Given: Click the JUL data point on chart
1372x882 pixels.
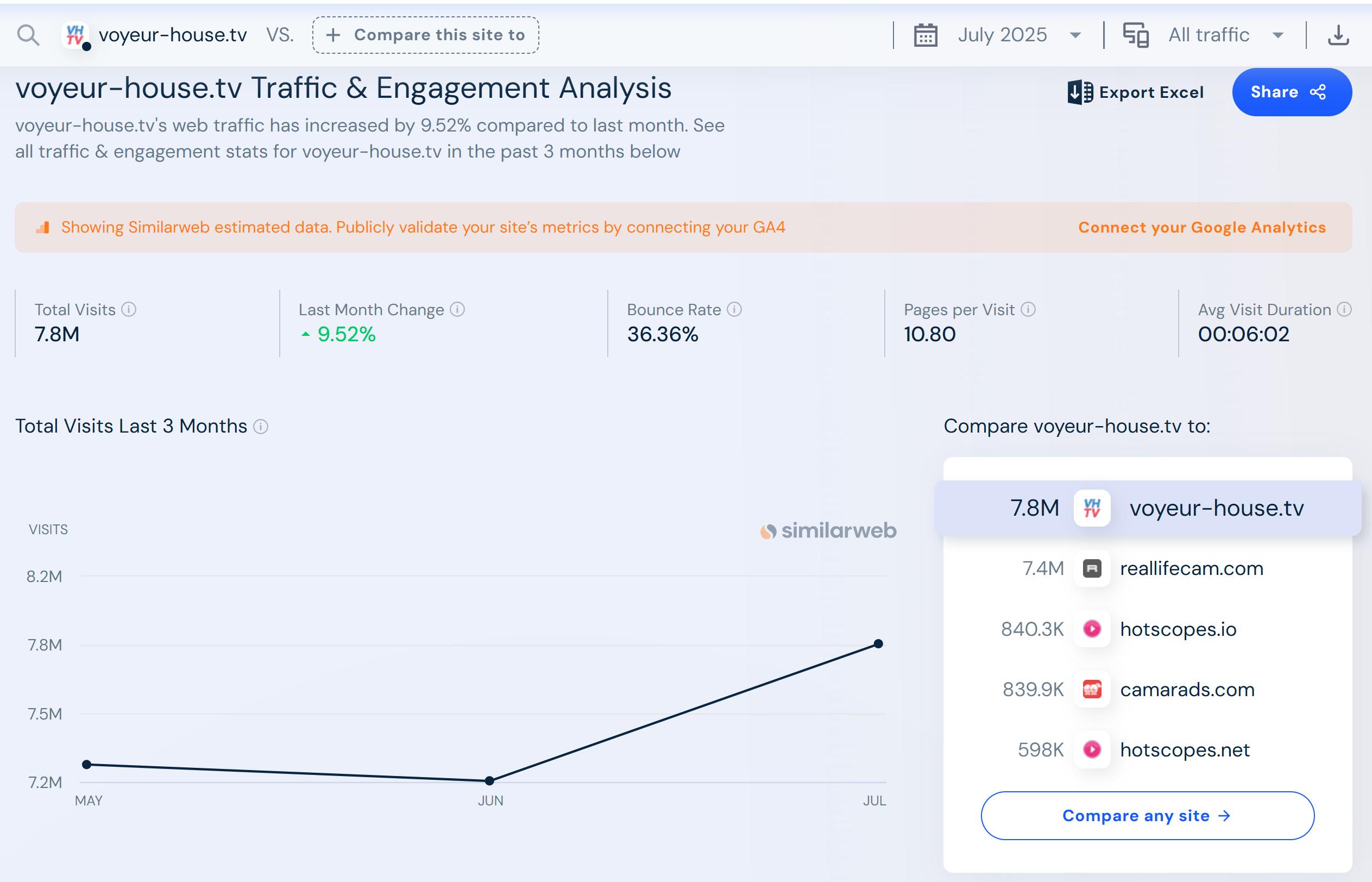Looking at the screenshot, I should pos(878,645).
